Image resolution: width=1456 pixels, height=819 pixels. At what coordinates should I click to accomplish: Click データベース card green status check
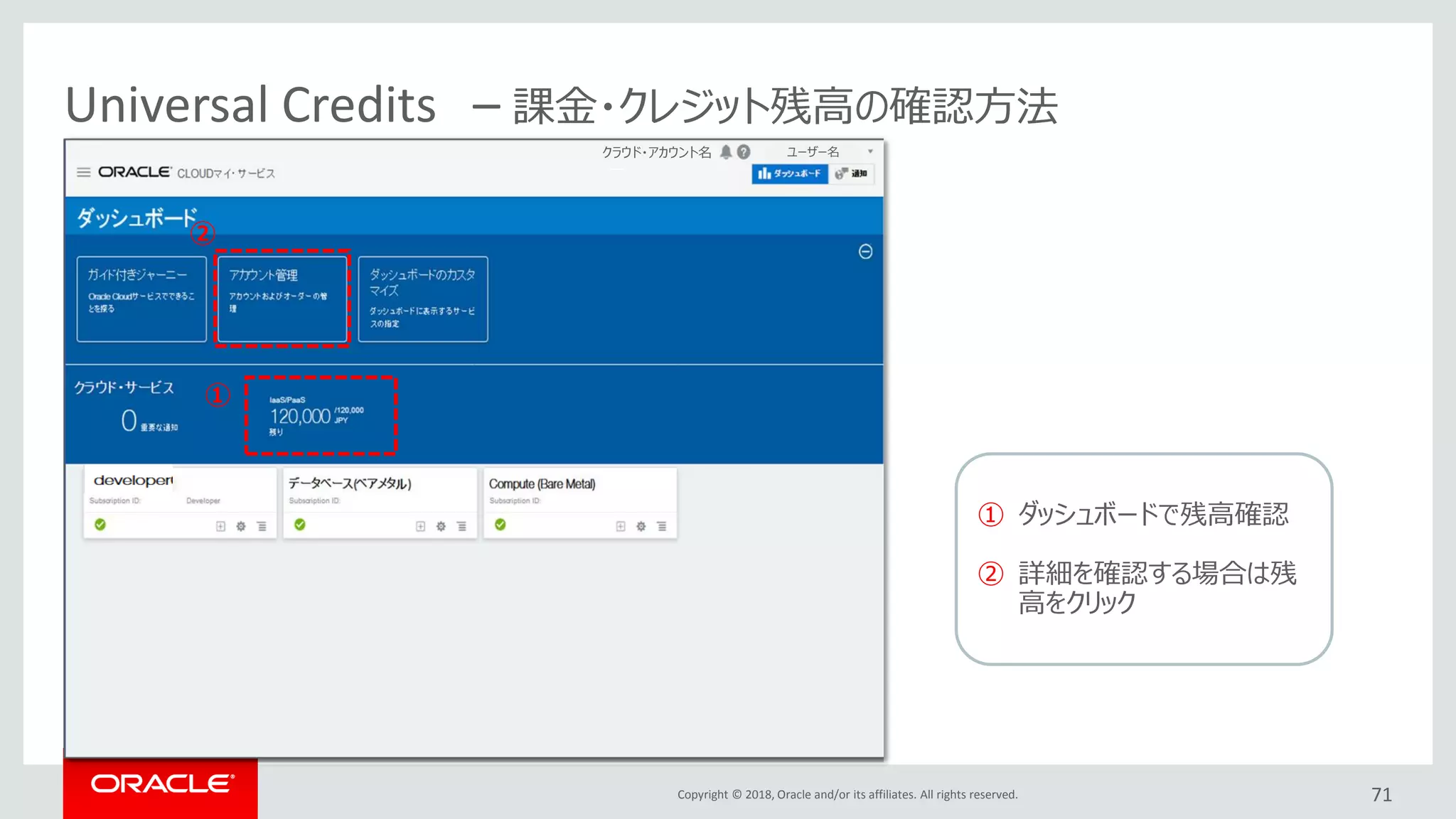[x=300, y=525]
